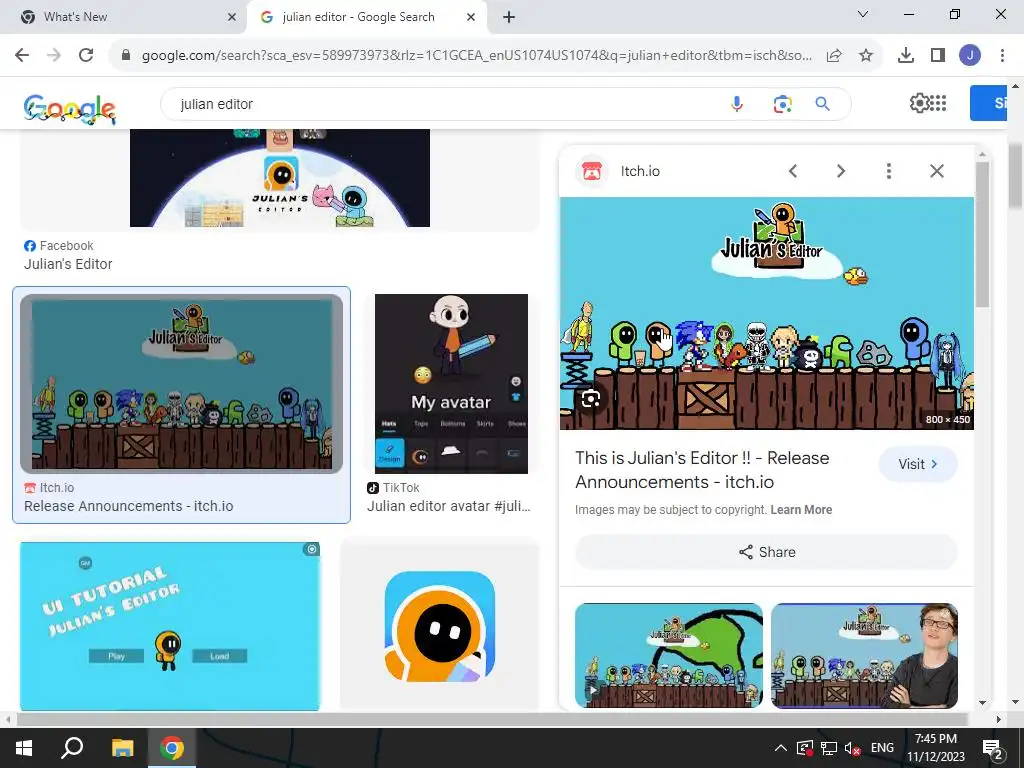Open Release Announcements - itch.io caption
1024x768 pixels.
click(129, 506)
